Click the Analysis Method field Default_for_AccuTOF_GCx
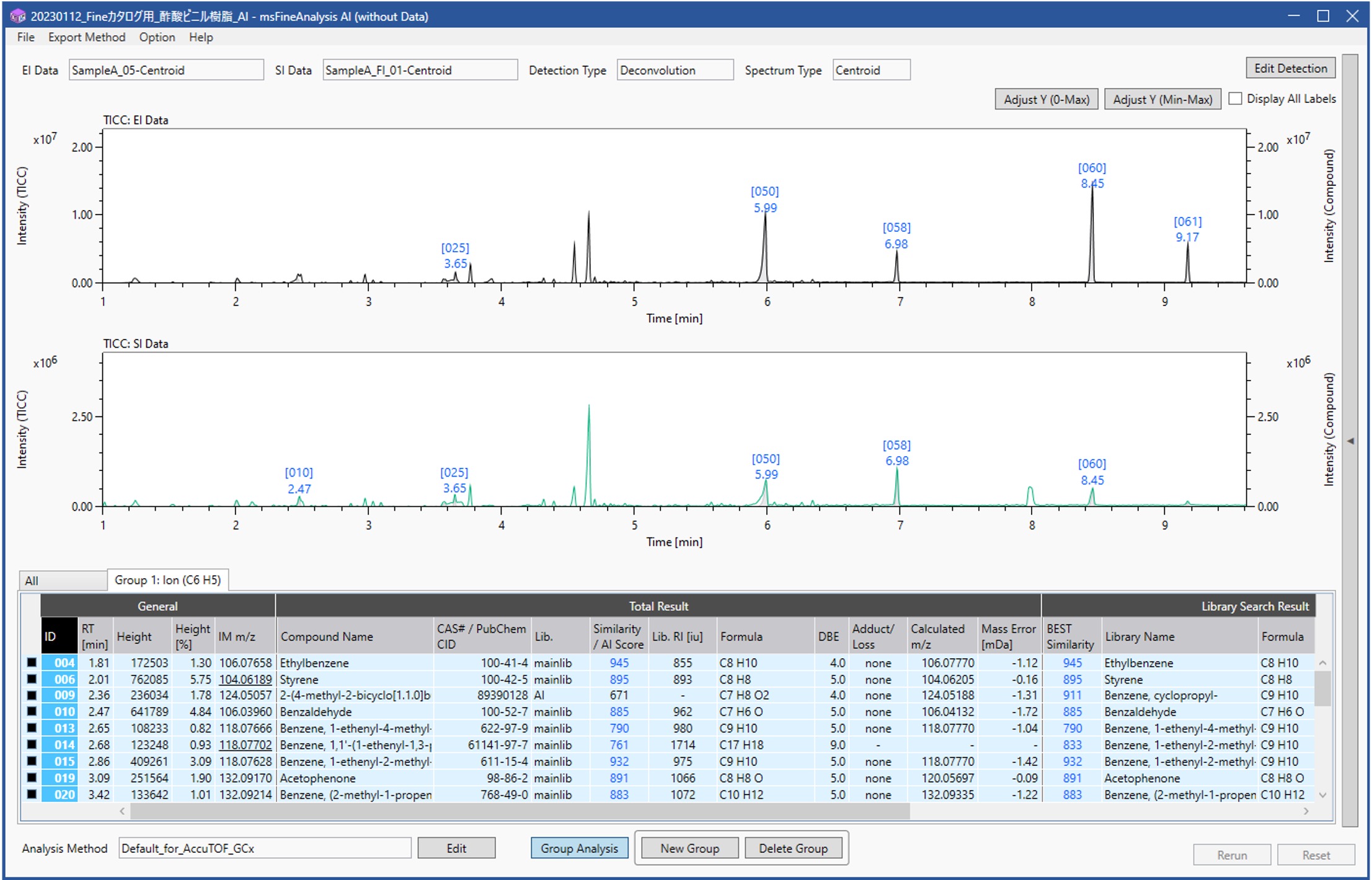 [x=265, y=848]
